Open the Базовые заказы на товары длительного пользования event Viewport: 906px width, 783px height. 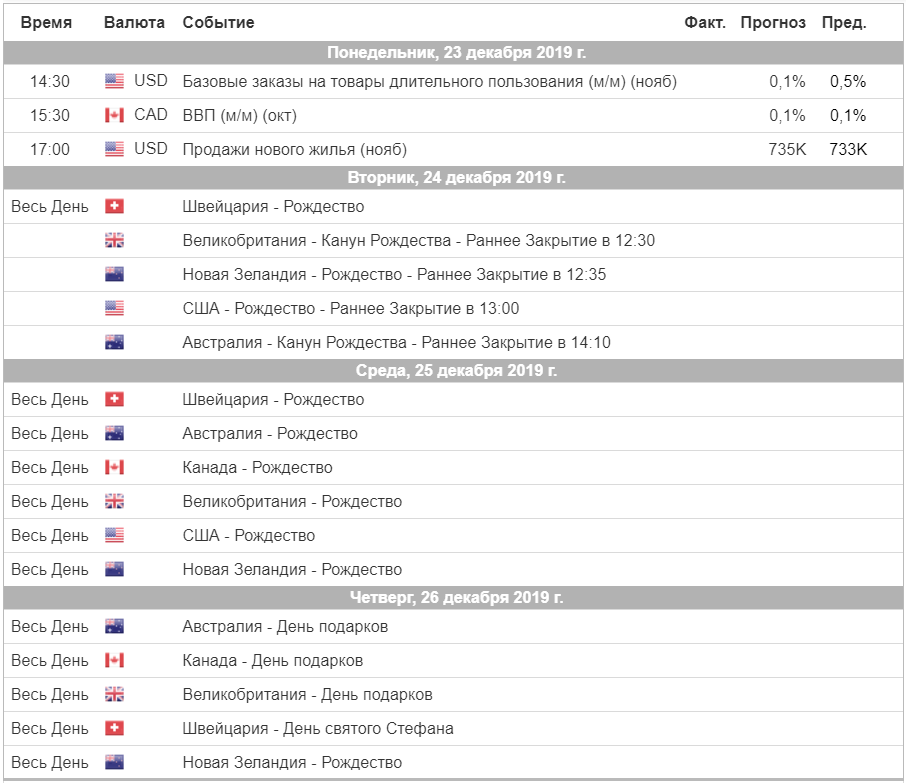click(429, 81)
